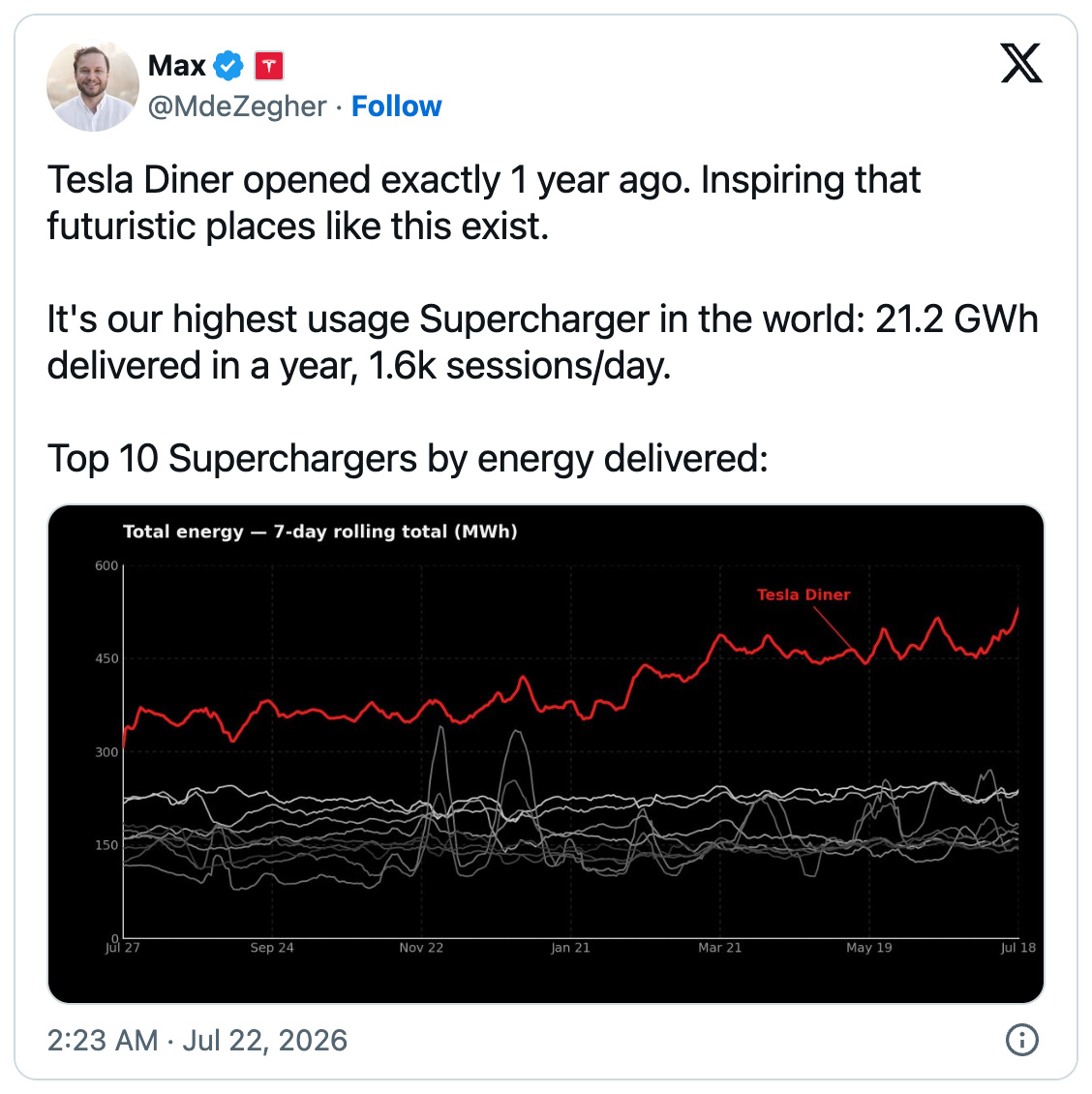
Task: Click the Jul 18 x-axis label
Action: (x=1018, y=948)
